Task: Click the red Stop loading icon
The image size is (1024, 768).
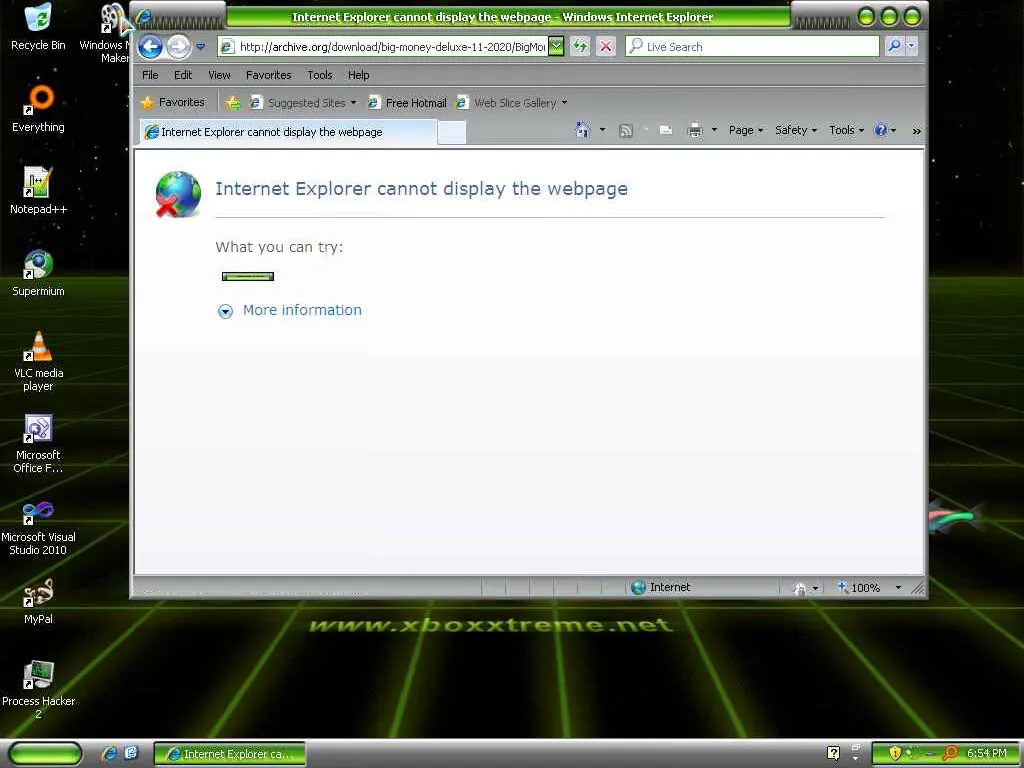Action: (x=606, y=46)
